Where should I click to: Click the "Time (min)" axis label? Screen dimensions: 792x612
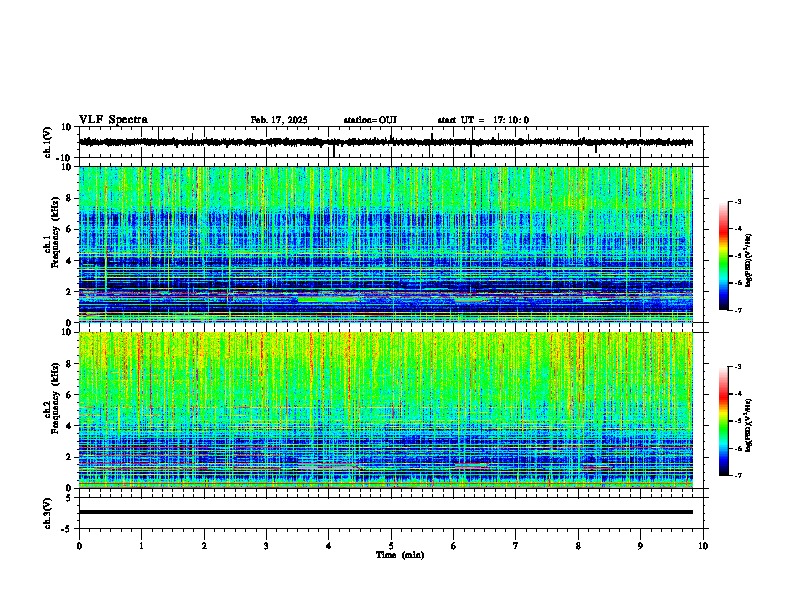click(x=400, y=555)
